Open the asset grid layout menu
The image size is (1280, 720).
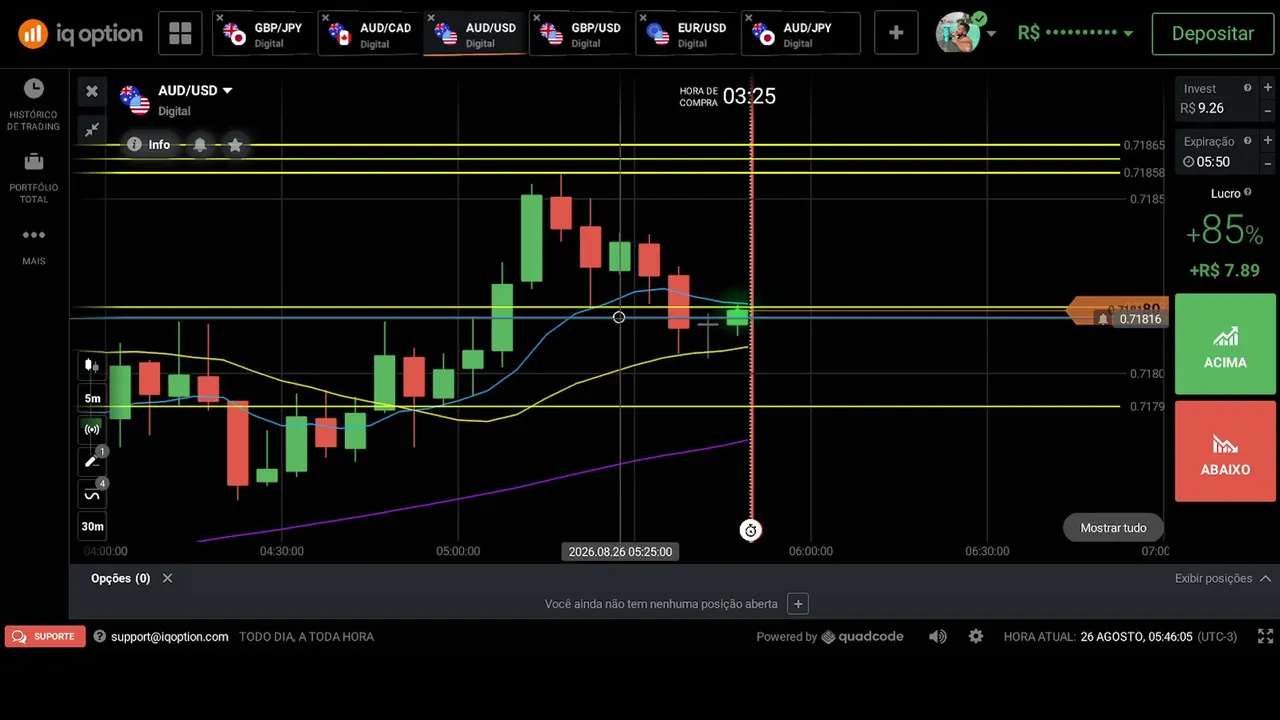pyautogui.click(x=180, y=33)
